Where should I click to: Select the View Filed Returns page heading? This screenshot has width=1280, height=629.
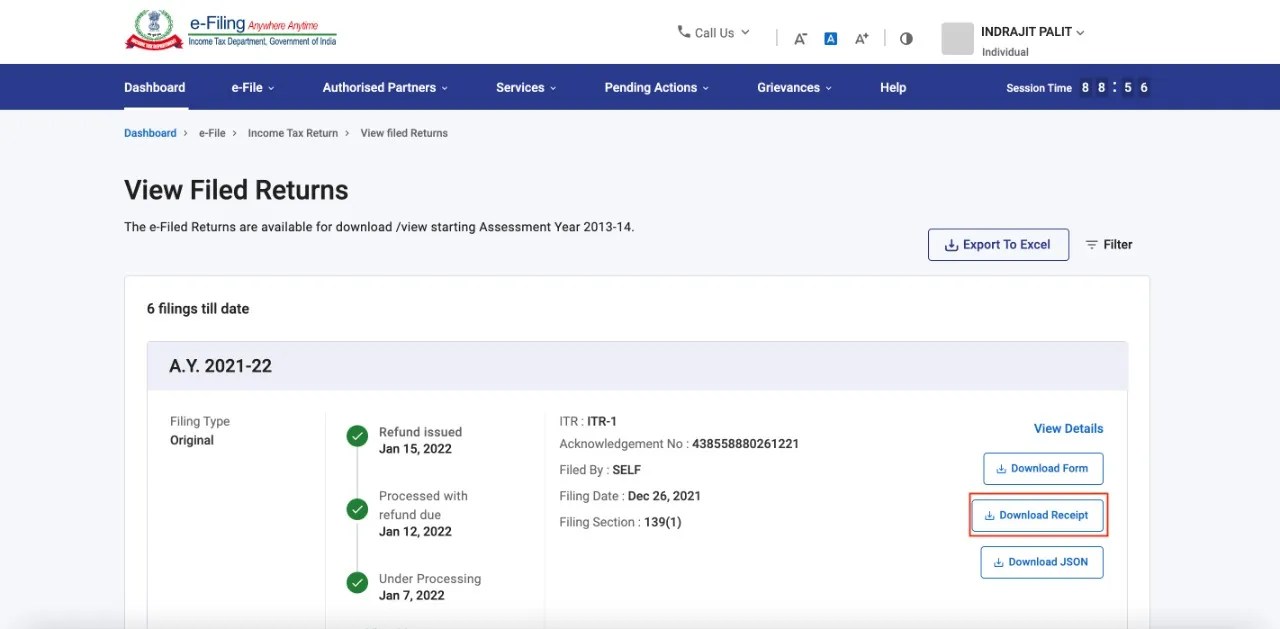(236, 190)
